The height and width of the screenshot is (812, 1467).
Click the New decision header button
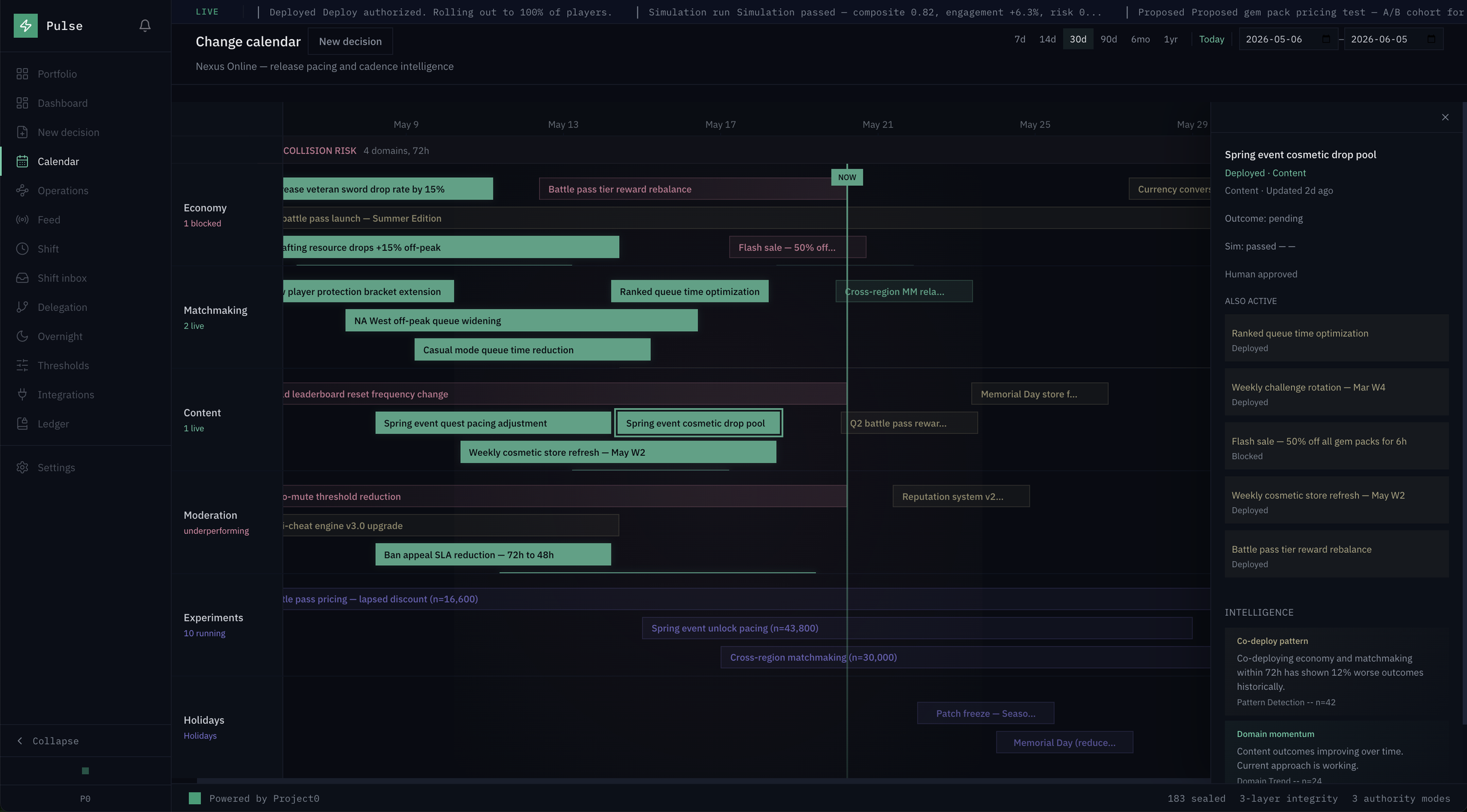350,42
